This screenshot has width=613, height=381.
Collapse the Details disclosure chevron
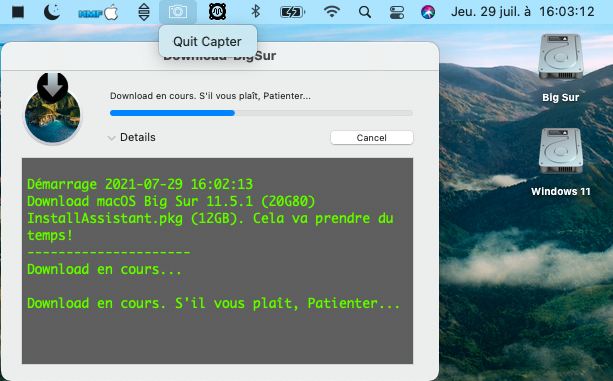point(111,138)
